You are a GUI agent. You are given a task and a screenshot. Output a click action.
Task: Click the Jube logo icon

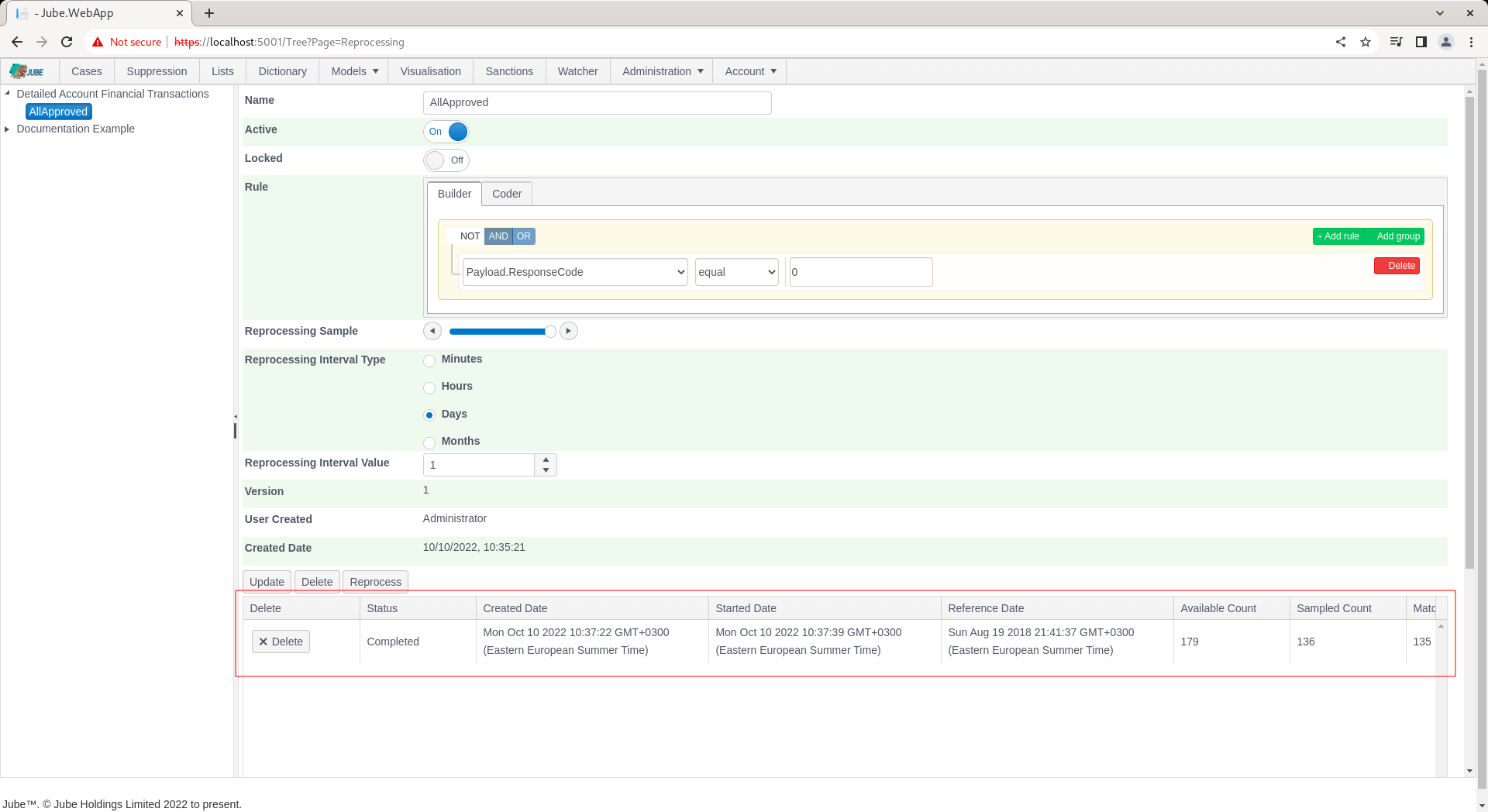(x=26, y=71)
